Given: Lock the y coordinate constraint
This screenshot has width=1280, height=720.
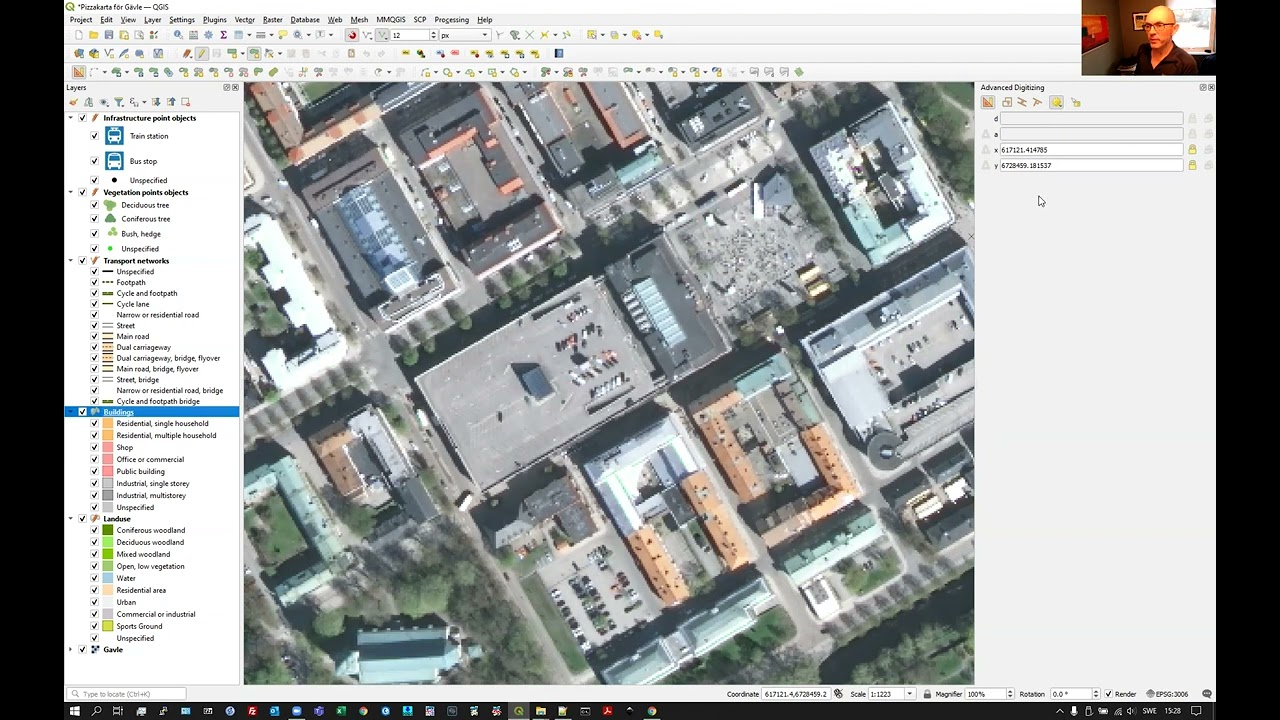Looking at the screenshot, I should tap(1192, 165).
